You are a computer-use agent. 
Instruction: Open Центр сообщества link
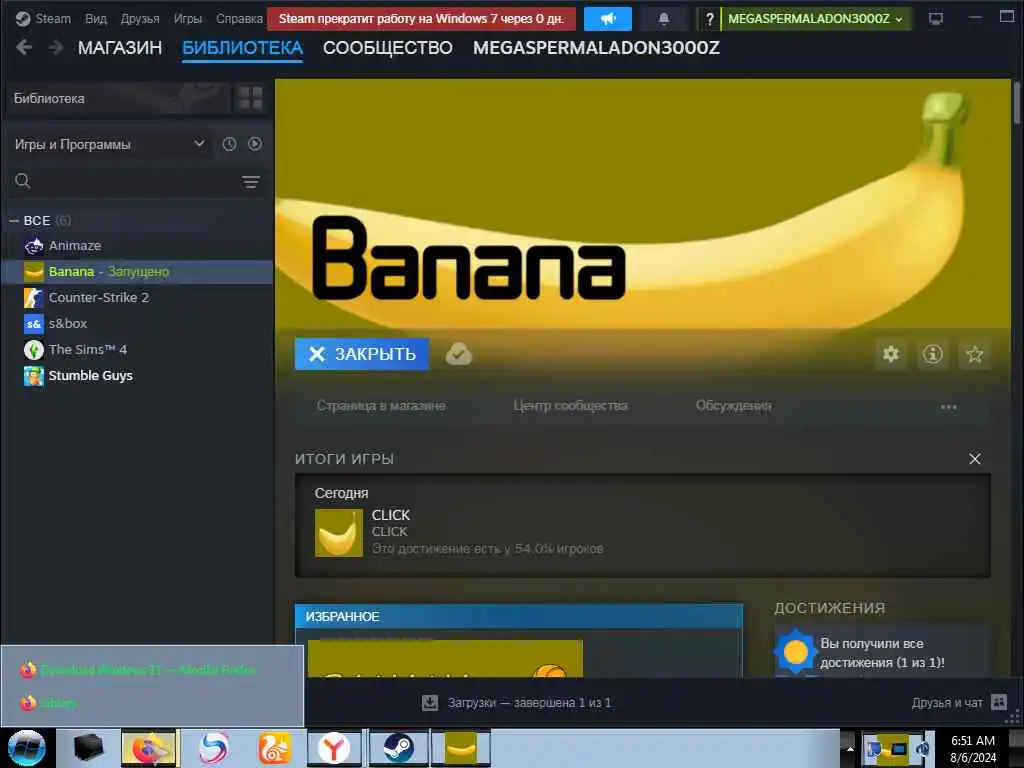click(570, 406)
